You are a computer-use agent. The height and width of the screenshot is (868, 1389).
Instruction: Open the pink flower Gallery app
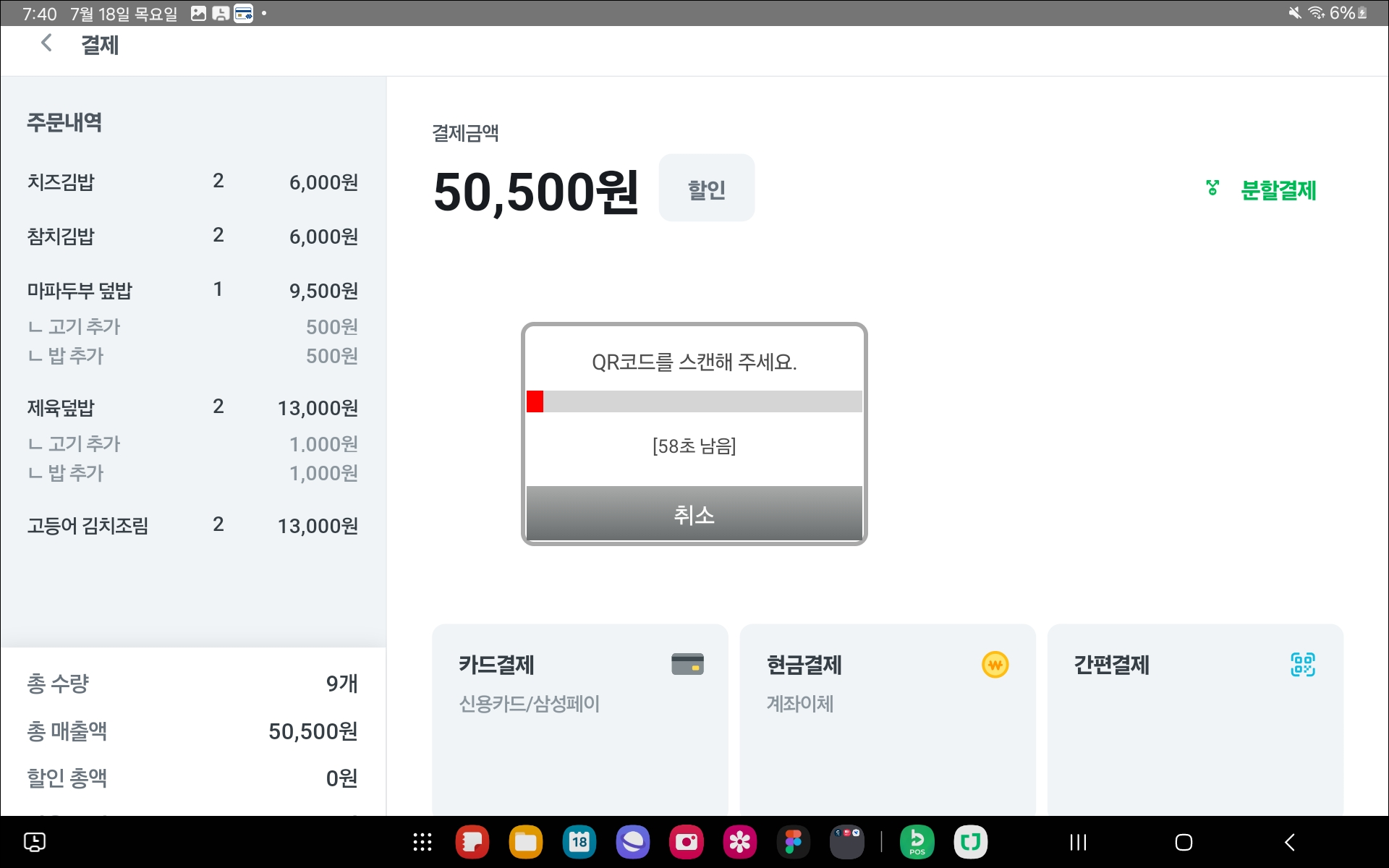coord(740,842)
